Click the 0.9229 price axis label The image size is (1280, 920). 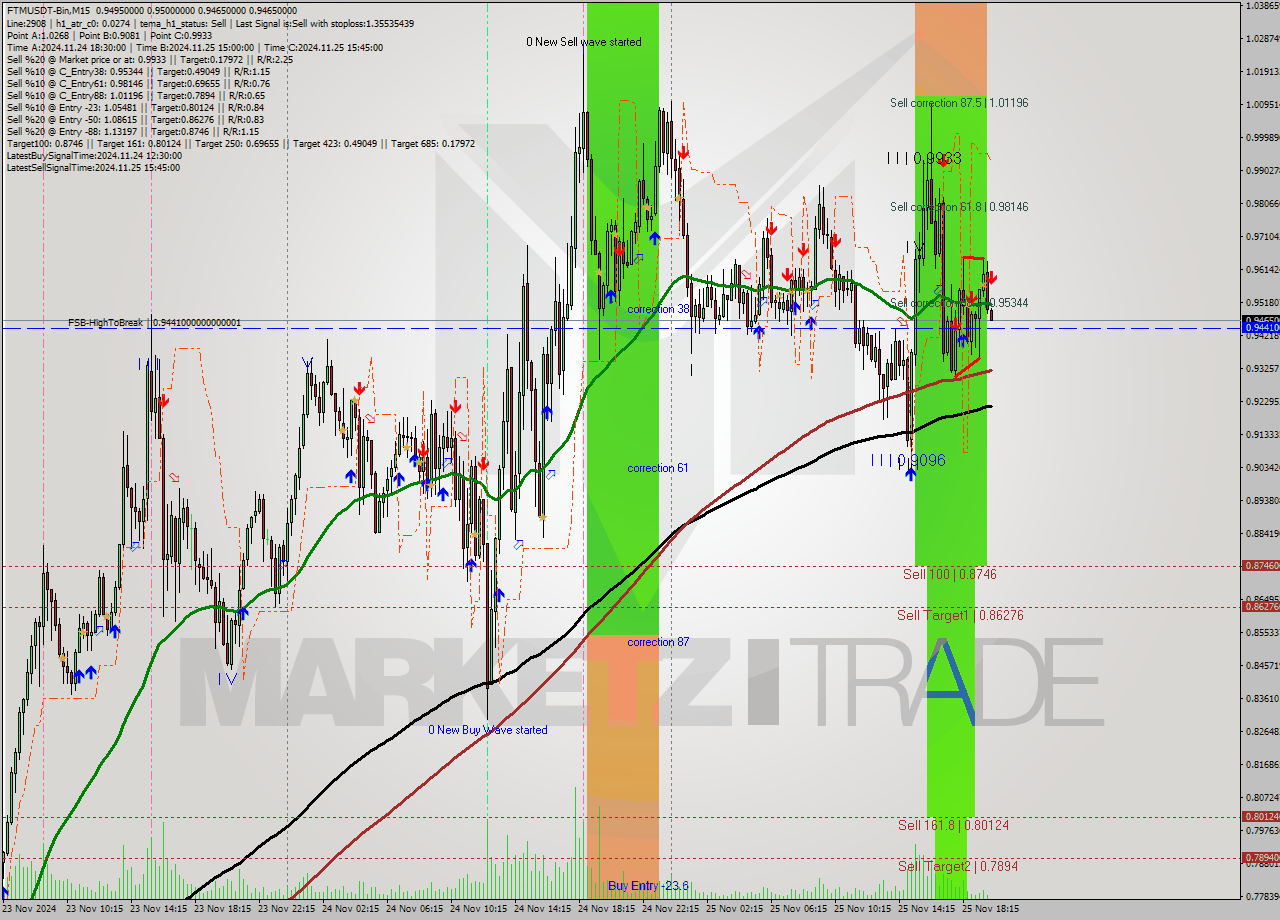1263,402
